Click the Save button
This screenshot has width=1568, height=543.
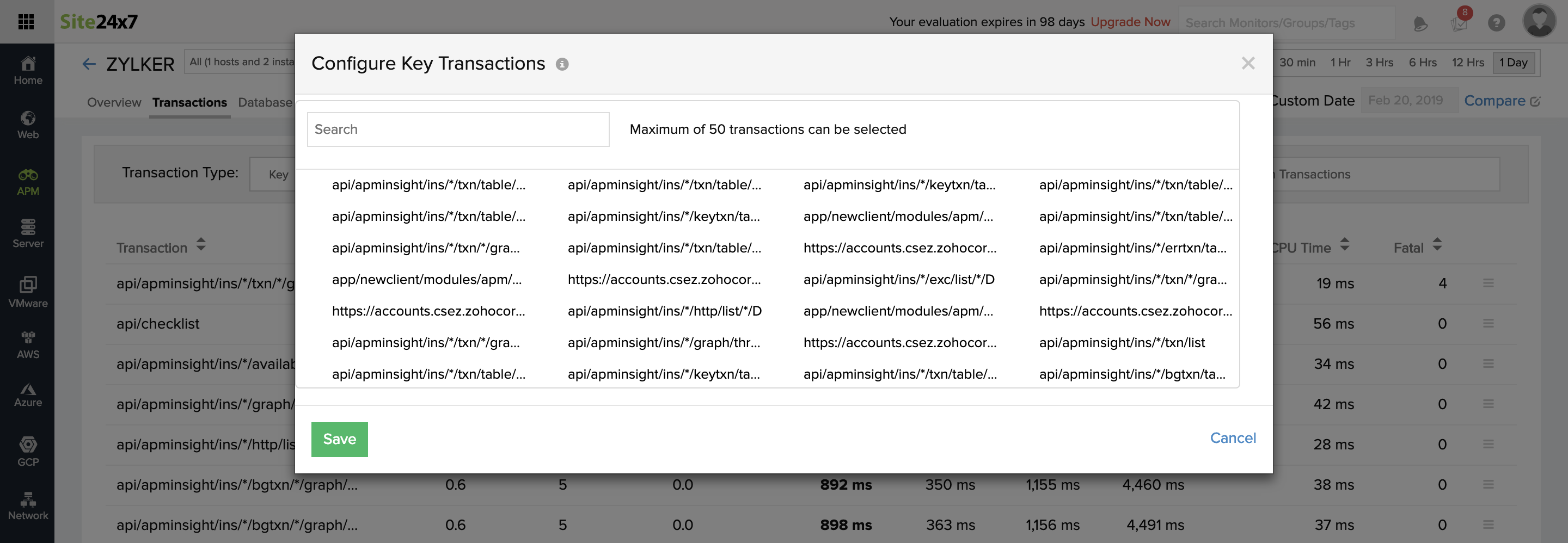[339, 439]
